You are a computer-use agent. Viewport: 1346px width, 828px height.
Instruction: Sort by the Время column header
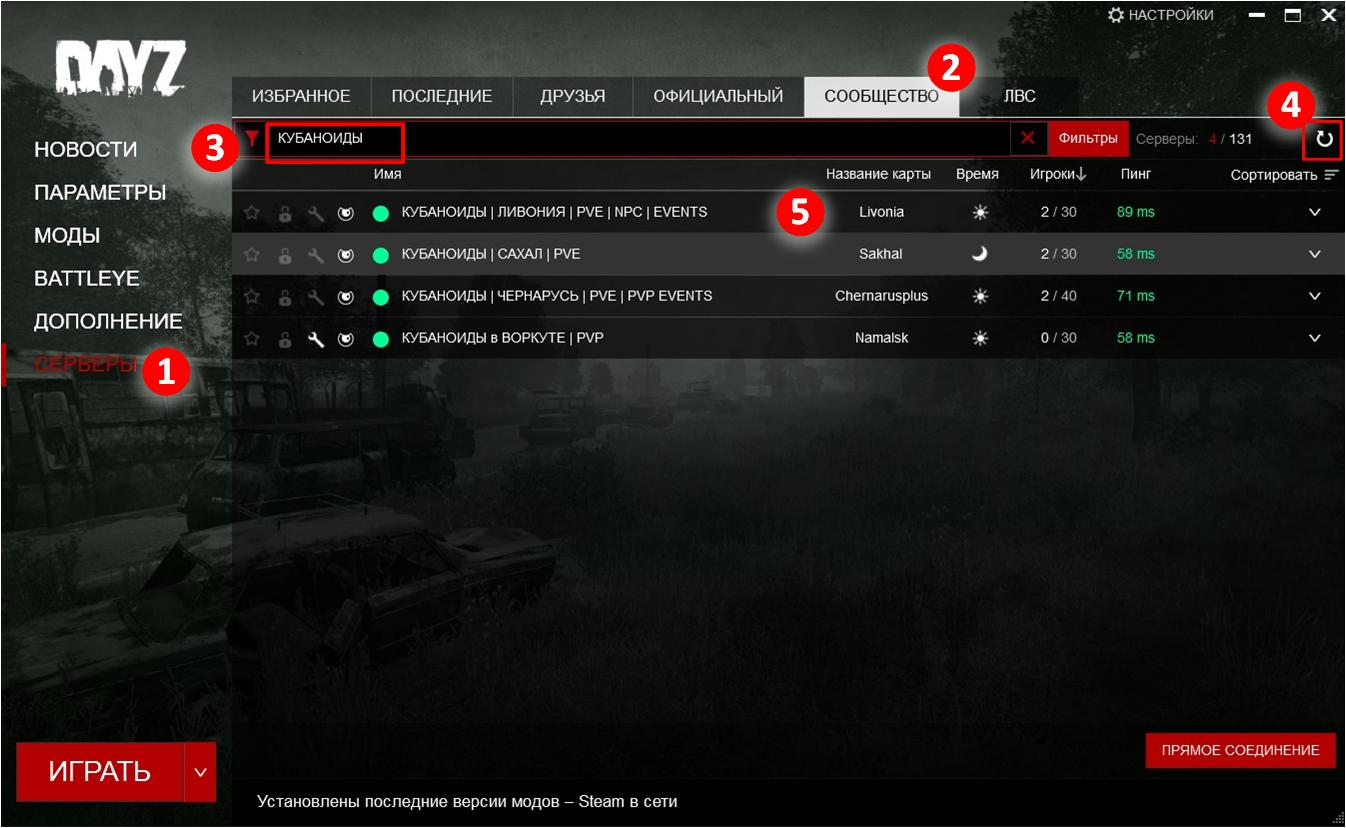click(x=977, y=174)
